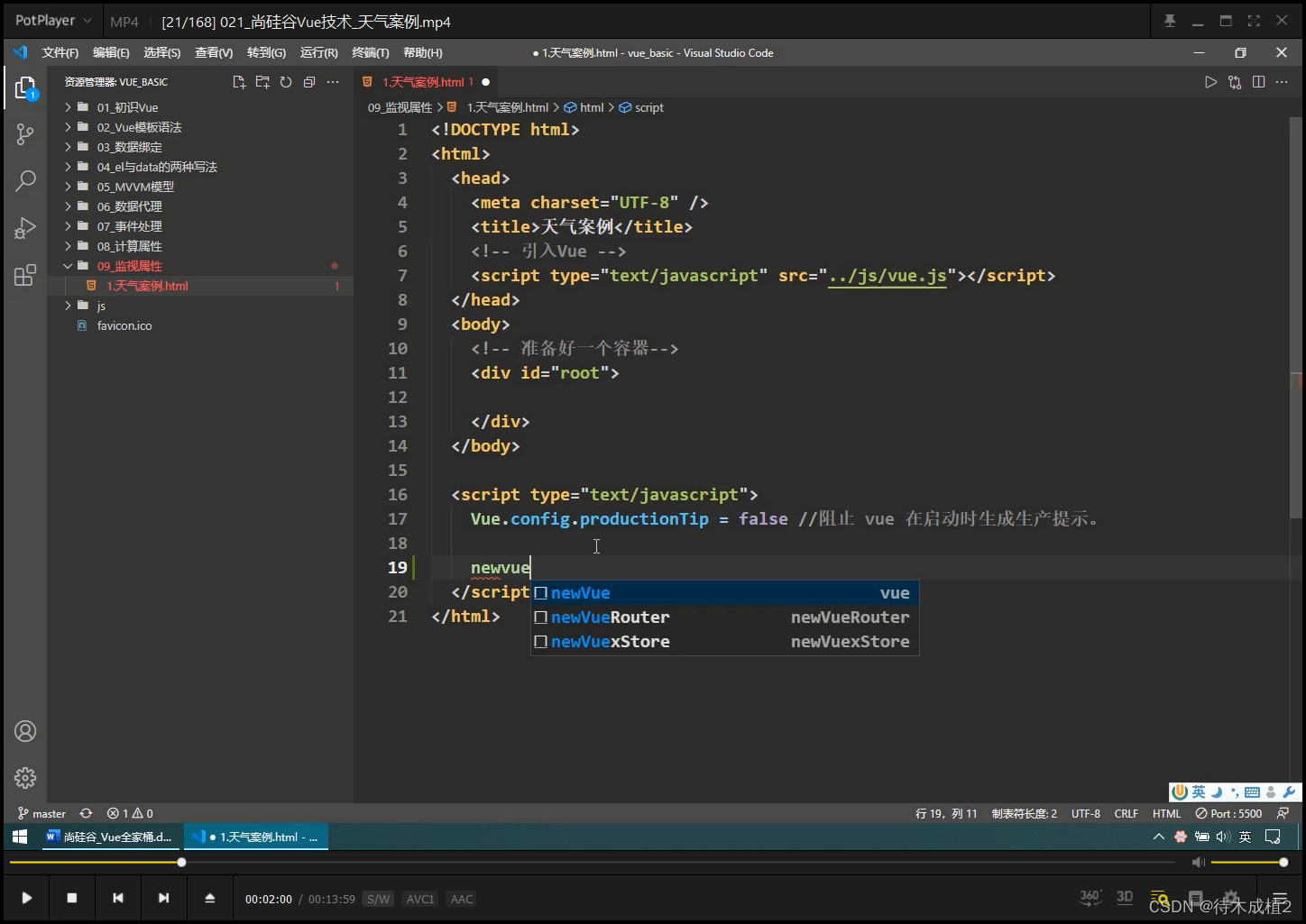This screenshot has width=1306, height=924.
Task: Select newVueRouter autocomplete suggestion
Action: click(x=725, y=618)
